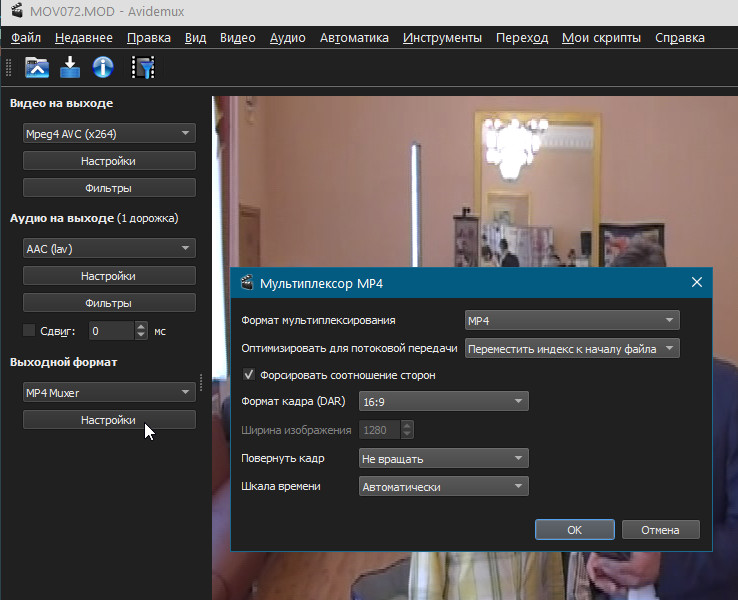
Task: Increase the Сдвиг value with up arrow
Action: click(x=141, y=326)
